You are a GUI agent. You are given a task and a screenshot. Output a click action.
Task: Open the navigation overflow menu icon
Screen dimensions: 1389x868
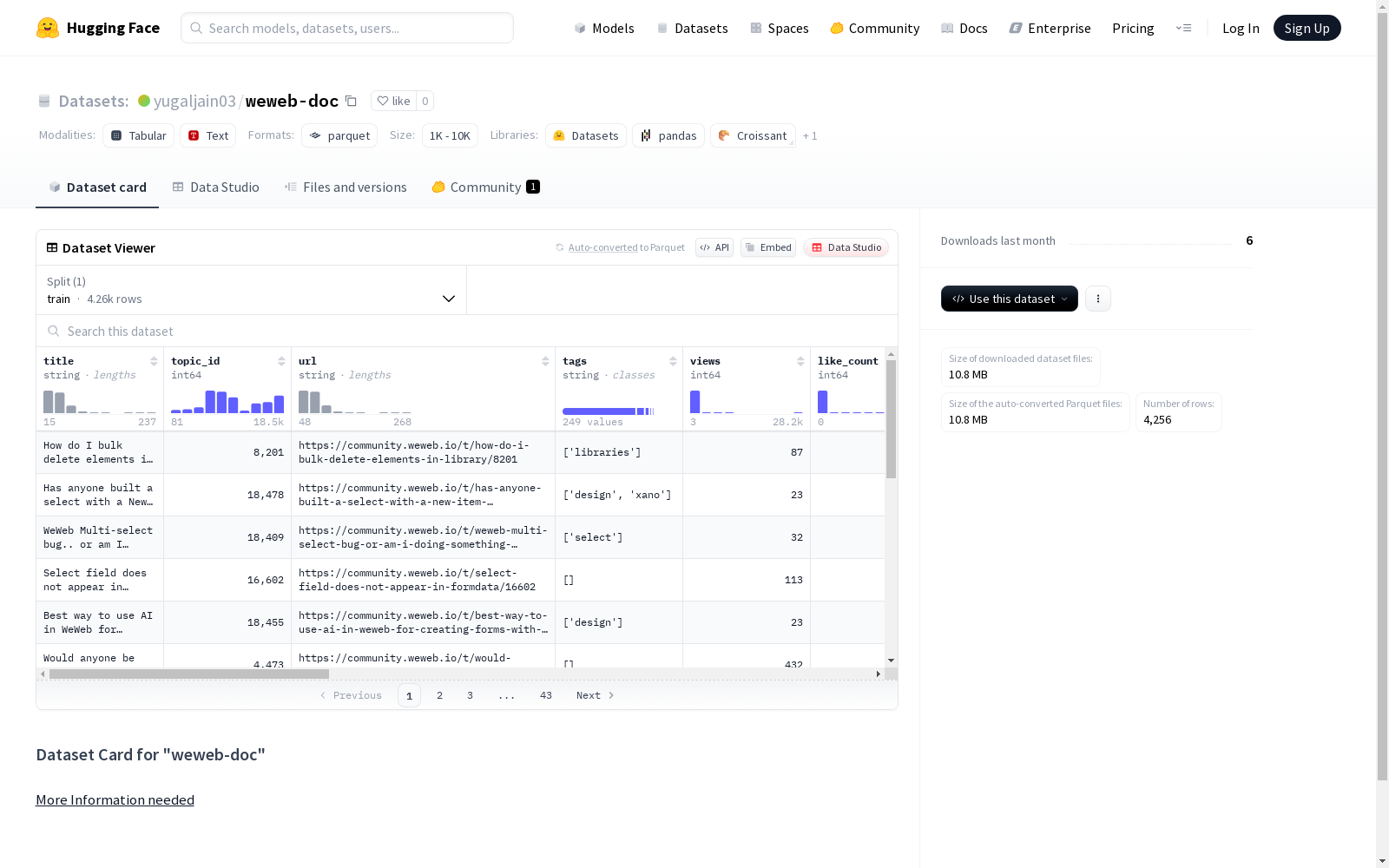tap(1183, 28)
